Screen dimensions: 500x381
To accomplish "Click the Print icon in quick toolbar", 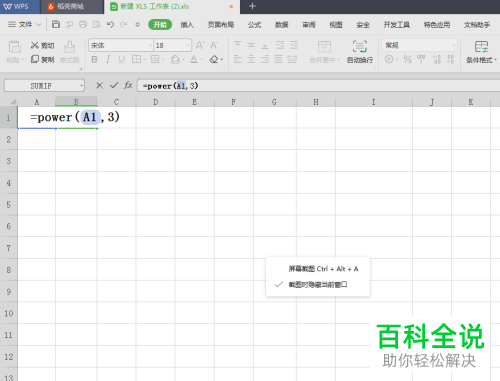I will point(83,24).
